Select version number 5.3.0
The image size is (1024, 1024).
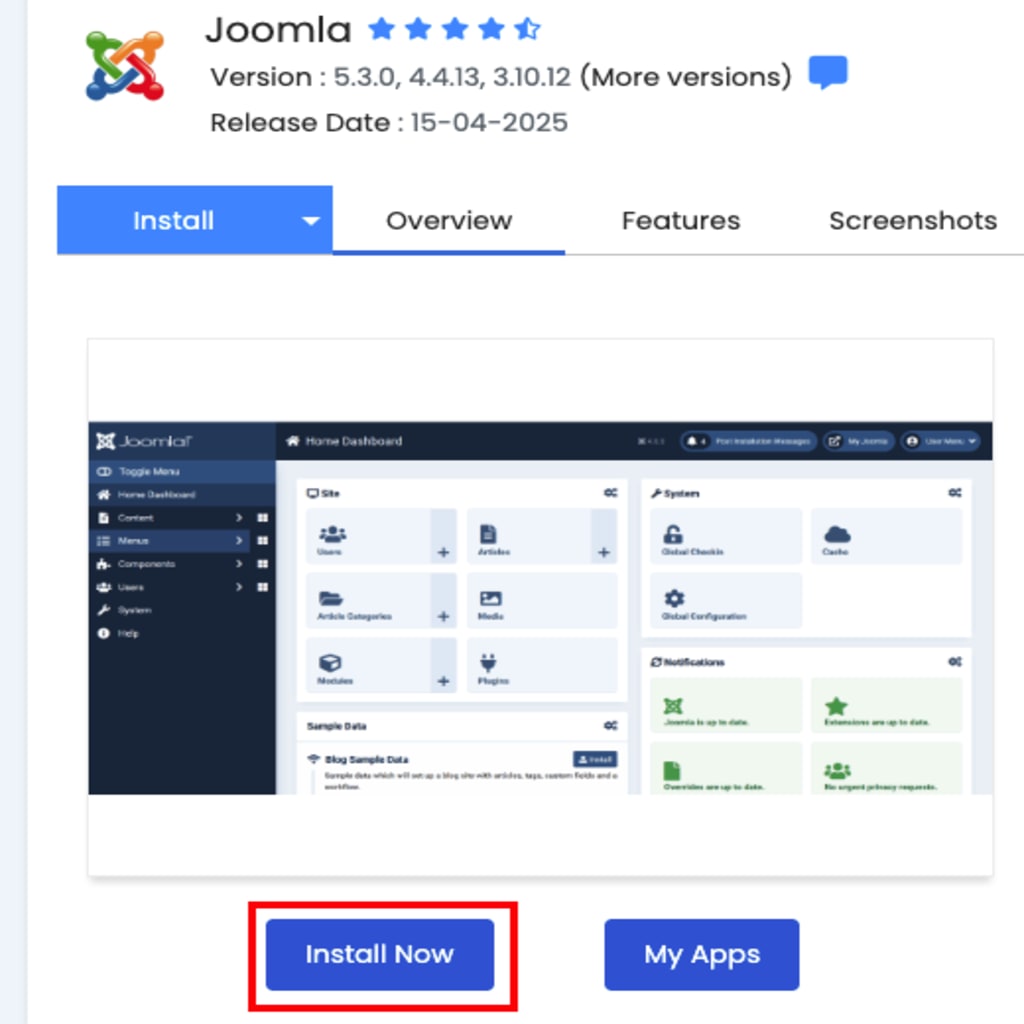pos(365,77)
